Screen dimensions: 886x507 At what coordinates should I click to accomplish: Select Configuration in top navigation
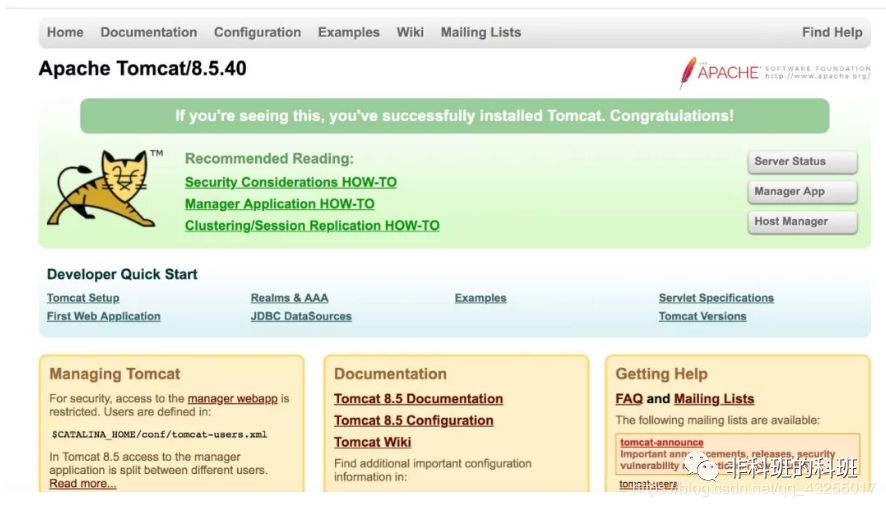tap(257, 32)
